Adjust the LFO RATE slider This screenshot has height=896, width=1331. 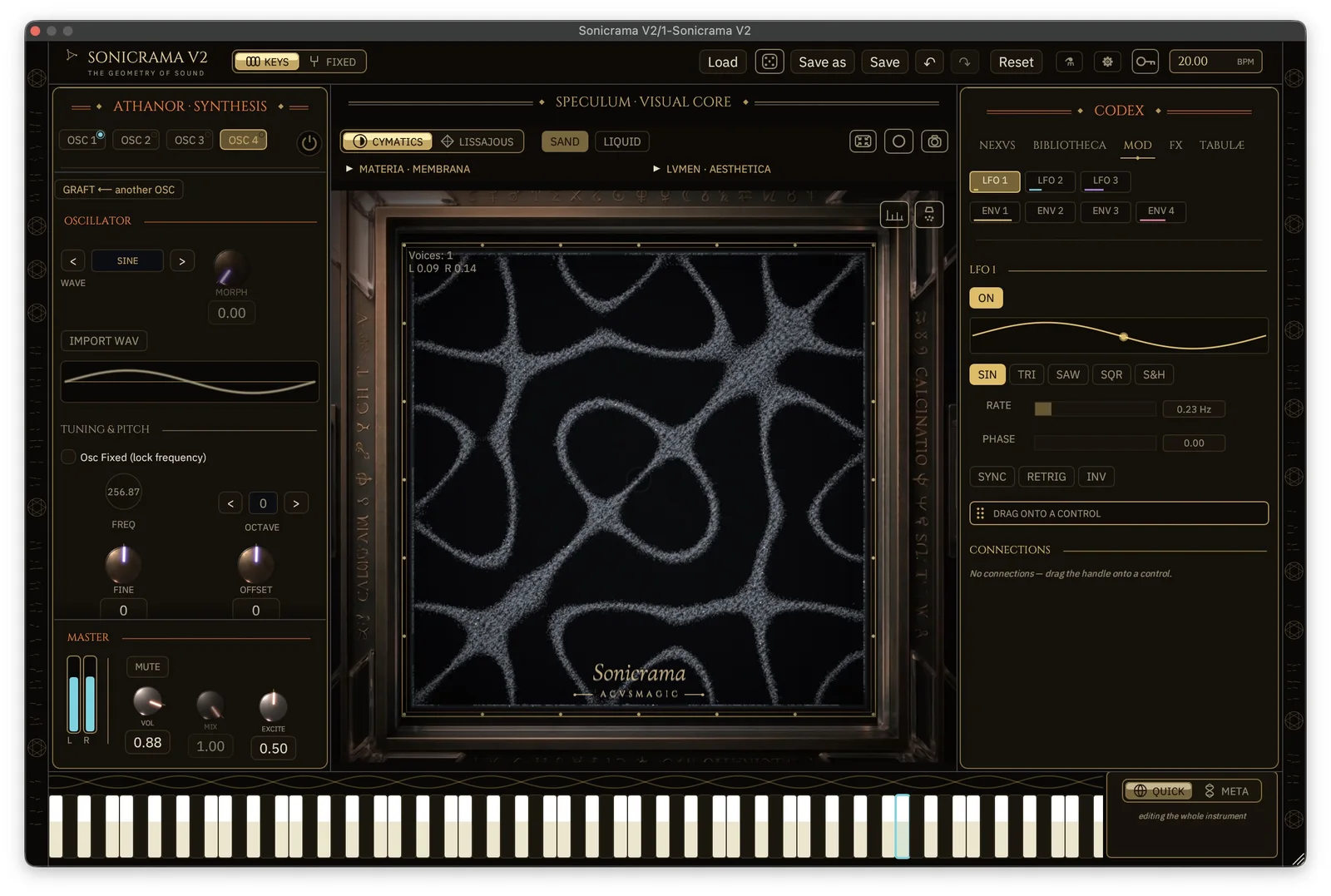[x=1095, y=408]
